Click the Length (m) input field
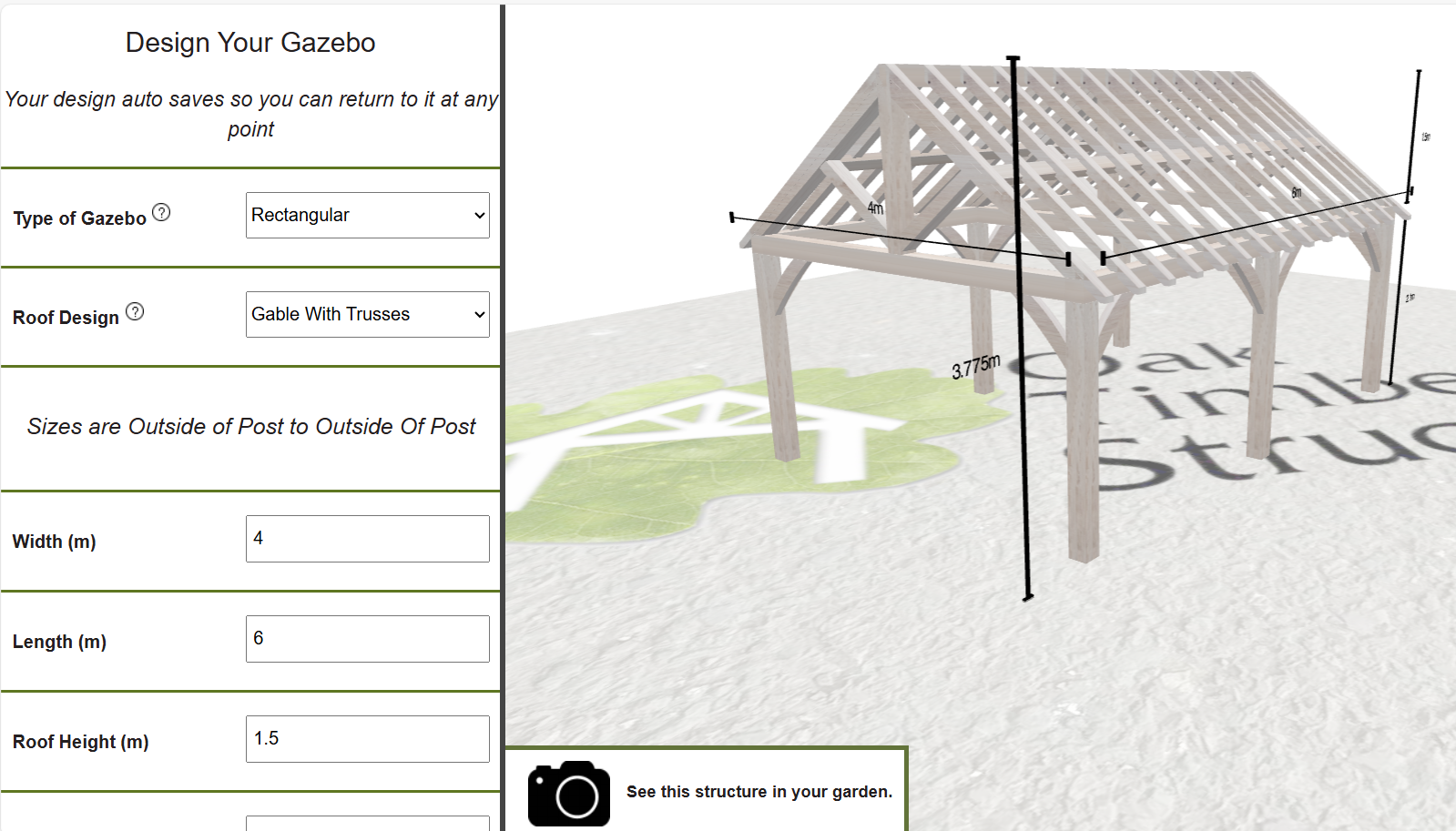 pyautogui.click(x=368, y=639)
